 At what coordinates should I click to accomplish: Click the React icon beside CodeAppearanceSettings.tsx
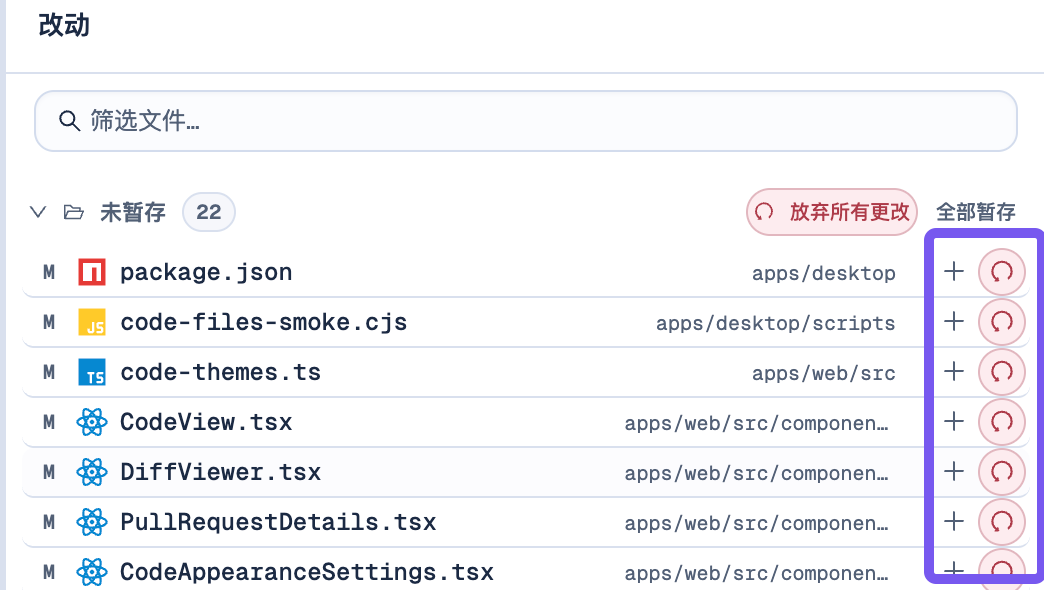pos(92,571)
